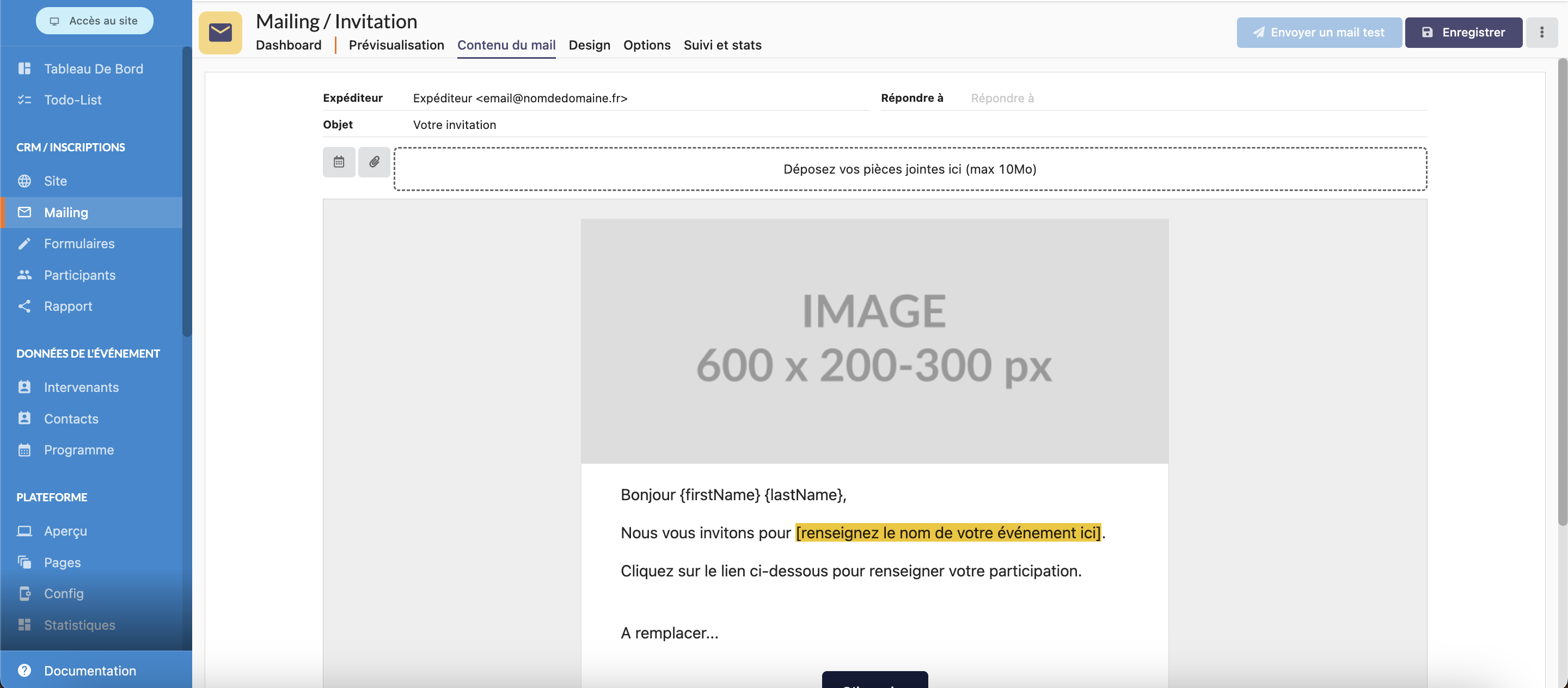The height and width of the screenshot is (688, 1568).
Task: Click the attachments drop zone area
Action: point(909,169)
